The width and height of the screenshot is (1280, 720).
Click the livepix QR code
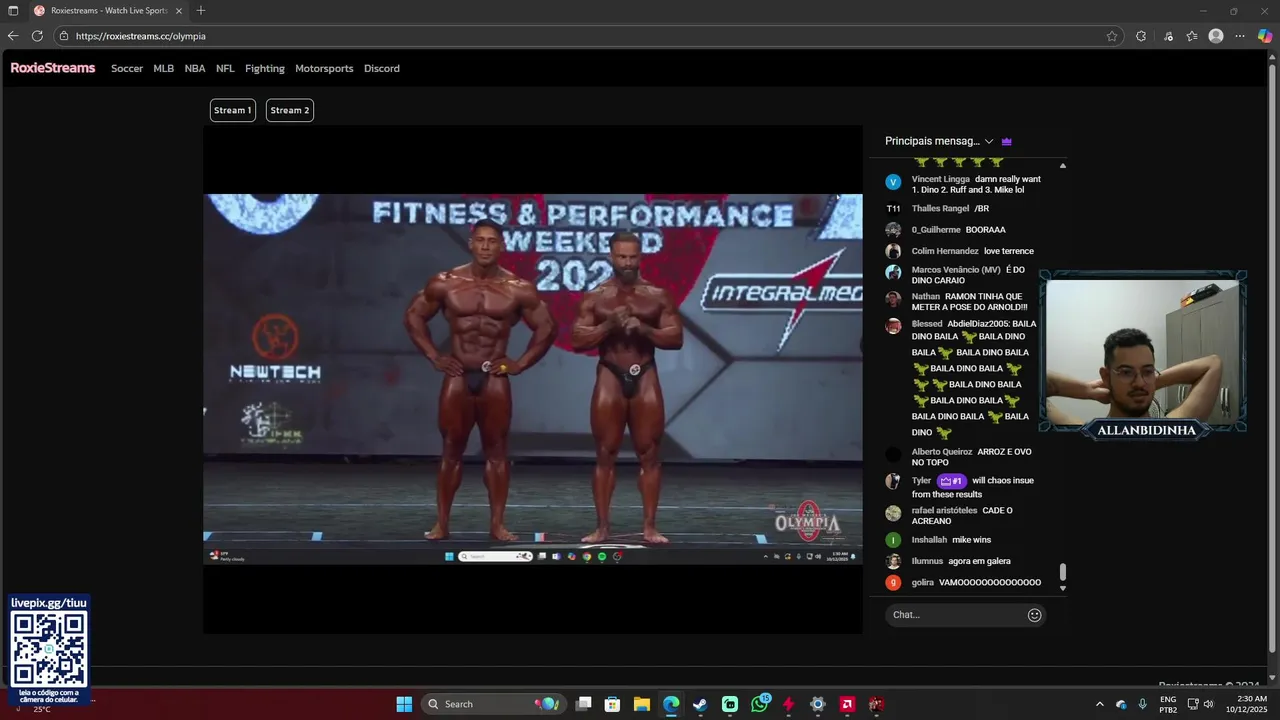[x=49, y=649]
